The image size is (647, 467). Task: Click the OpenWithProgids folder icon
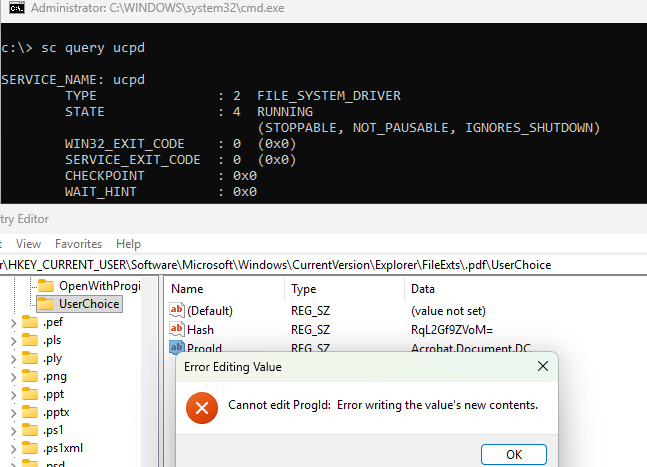coord(46,285)
